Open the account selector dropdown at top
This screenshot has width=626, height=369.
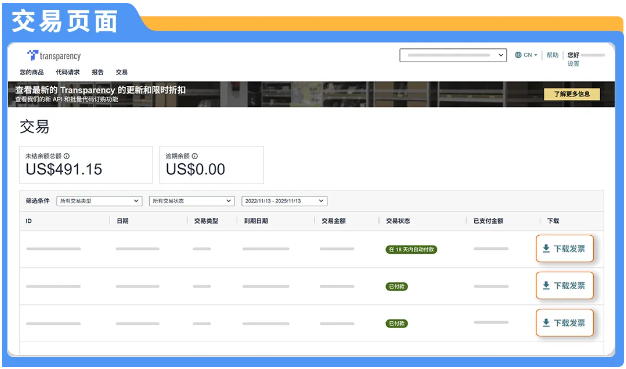coord(453,55)
